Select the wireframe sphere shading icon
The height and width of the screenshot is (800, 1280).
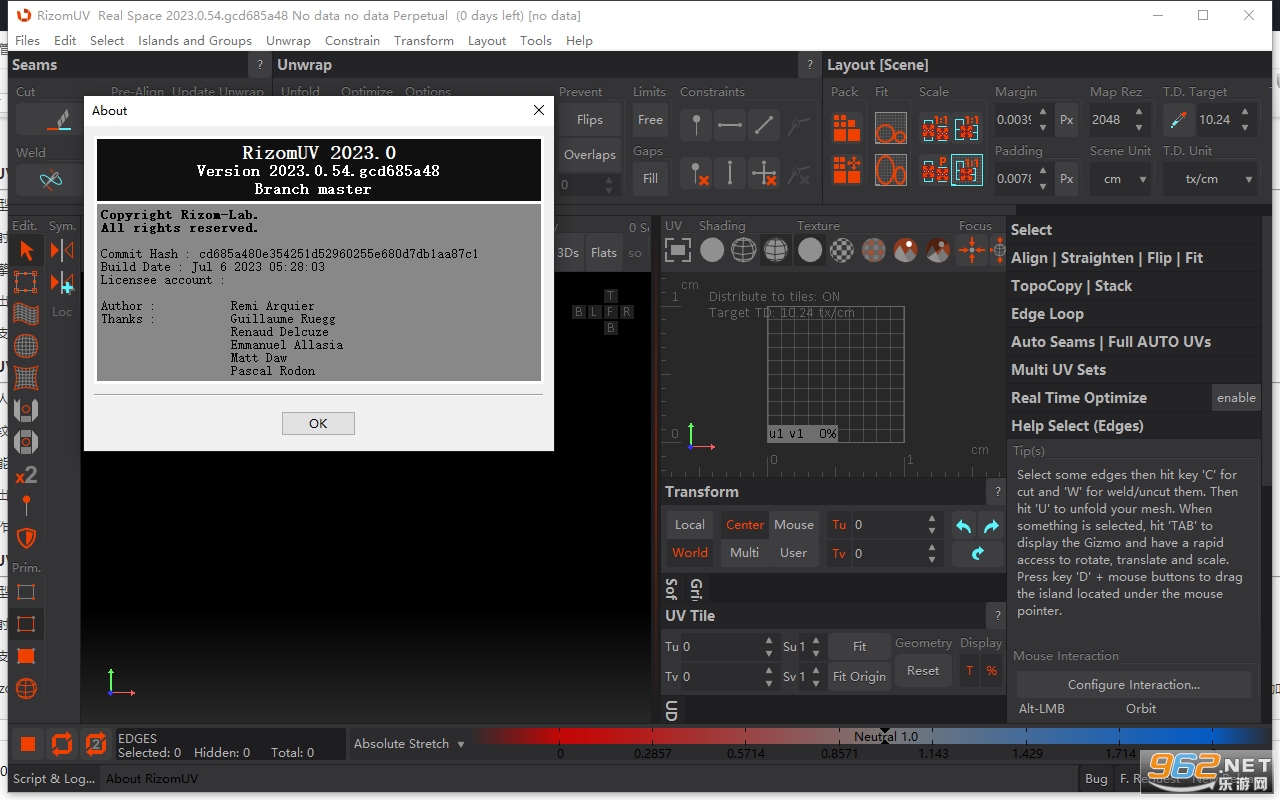(x=743, y=250)
